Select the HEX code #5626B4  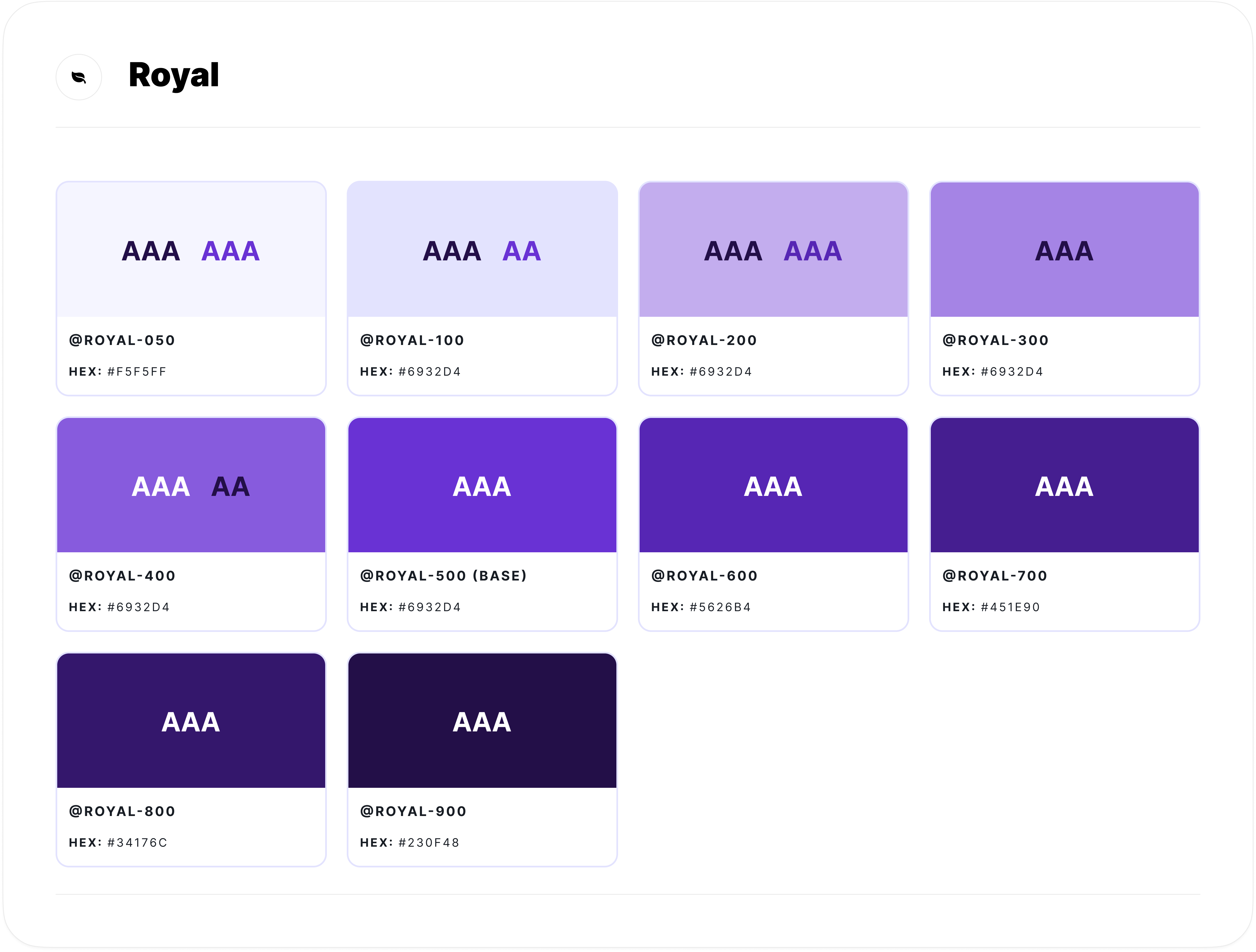[x=720, y=607]
